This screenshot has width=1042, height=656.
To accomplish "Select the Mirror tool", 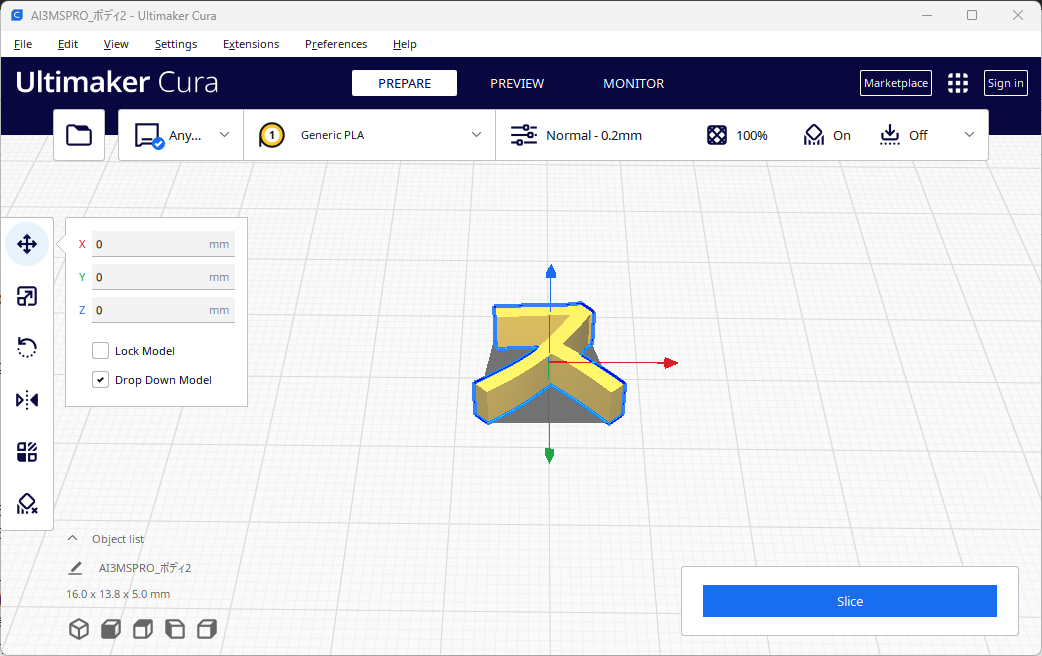I will pos(27,399).
